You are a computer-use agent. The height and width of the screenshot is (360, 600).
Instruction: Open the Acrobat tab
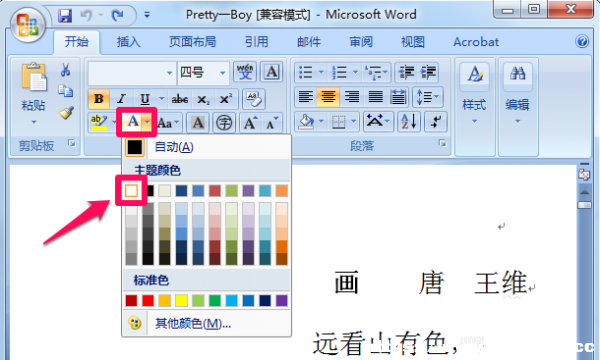coord(476,42)
